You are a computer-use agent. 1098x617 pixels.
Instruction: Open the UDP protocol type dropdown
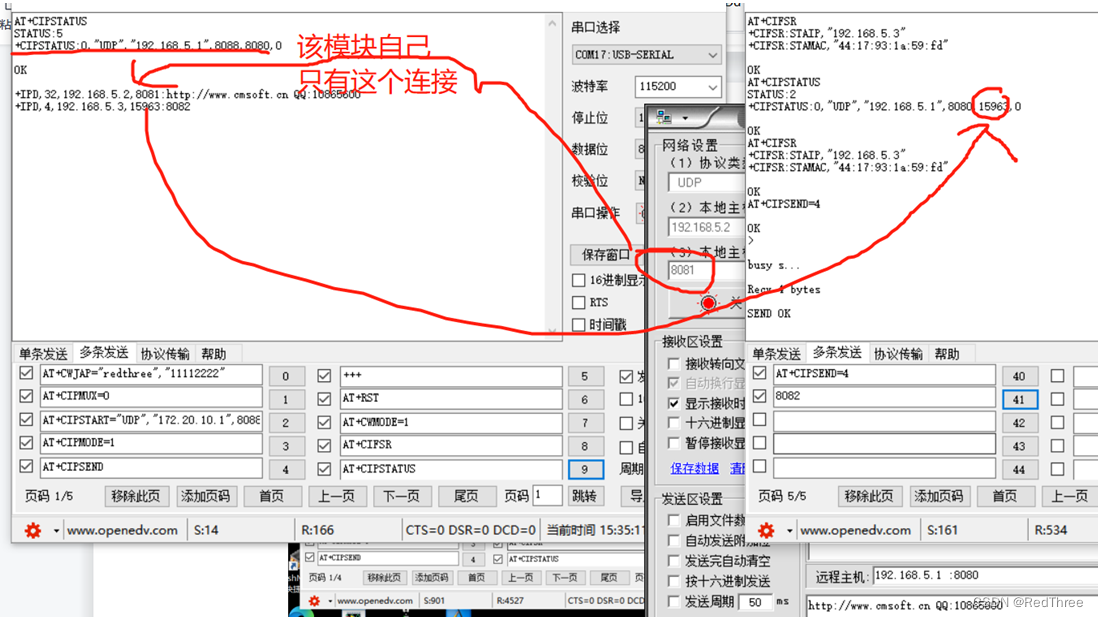pyautogui.click(x=706, y=183)
